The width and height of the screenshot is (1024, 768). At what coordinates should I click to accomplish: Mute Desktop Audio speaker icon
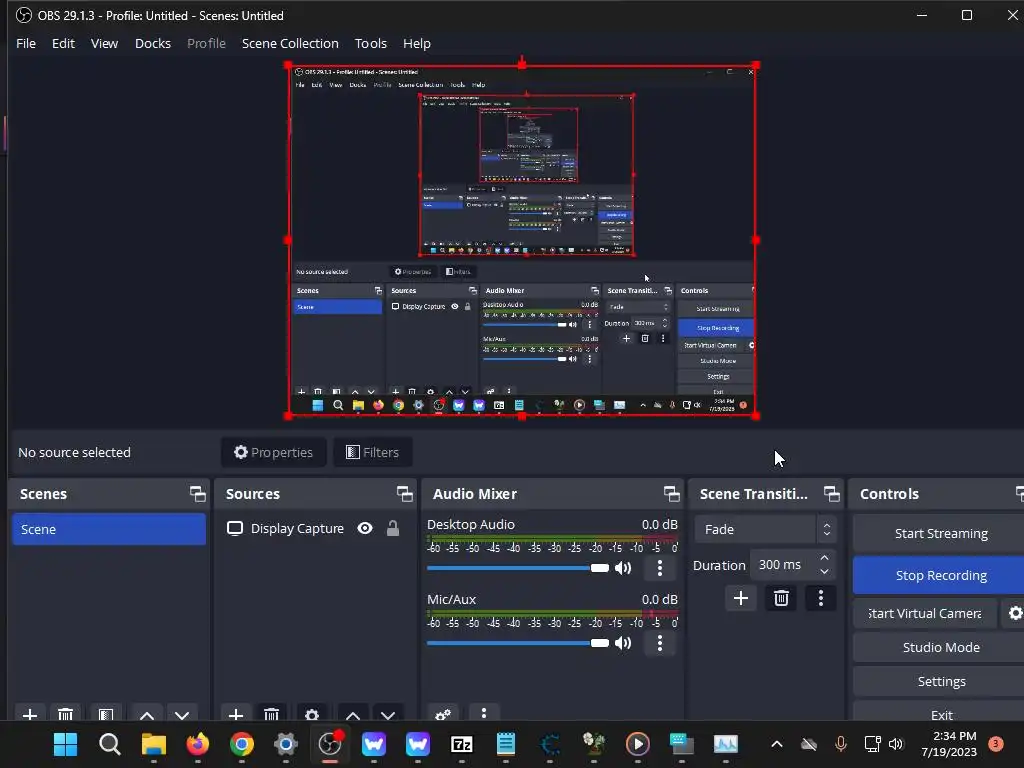click(x=624, y=568)
